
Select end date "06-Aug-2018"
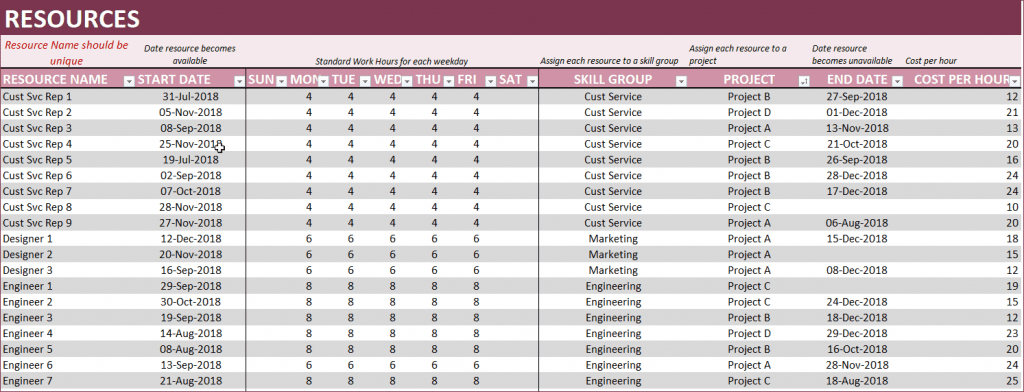[x=857, y=223]
